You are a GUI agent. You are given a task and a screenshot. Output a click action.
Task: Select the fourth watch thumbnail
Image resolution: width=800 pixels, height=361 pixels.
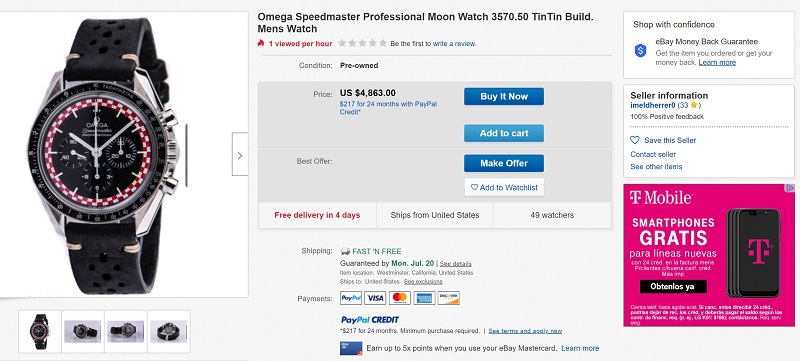tap(169, 331)
